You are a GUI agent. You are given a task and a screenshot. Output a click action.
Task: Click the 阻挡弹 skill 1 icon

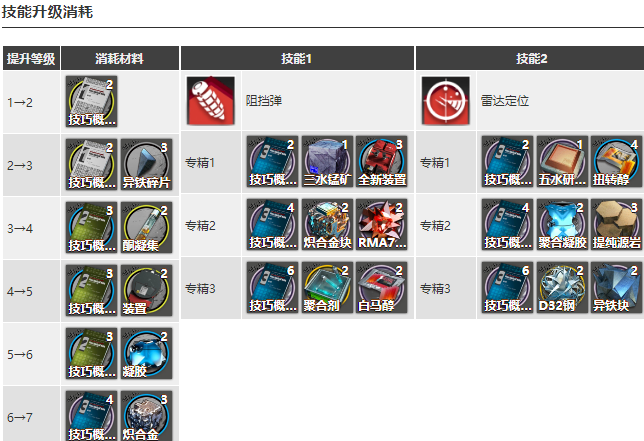pos(211,101)
